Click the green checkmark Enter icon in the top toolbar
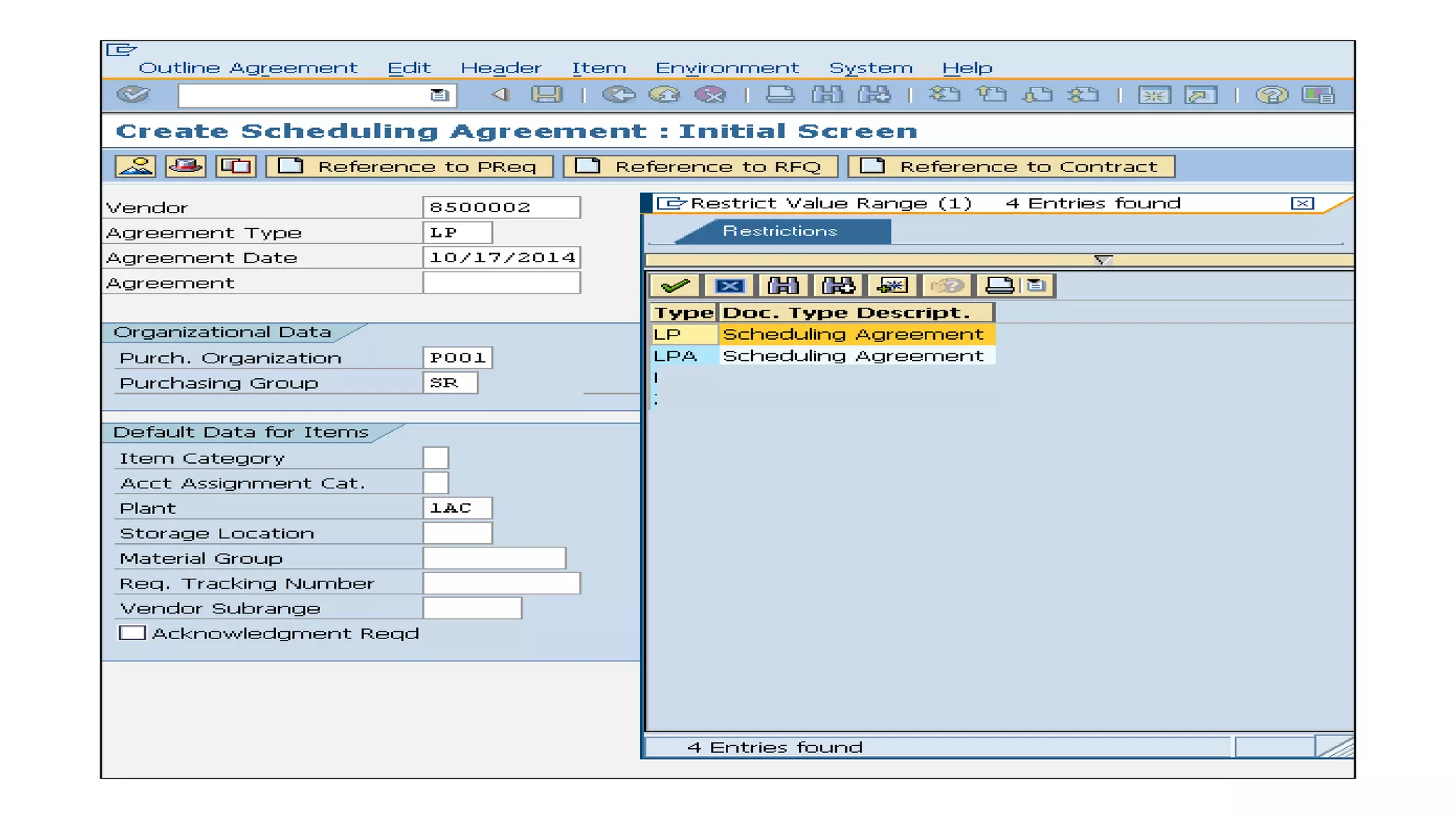Image resolution: width=1456 pixels, height=819 pixels. coord(133,95)
